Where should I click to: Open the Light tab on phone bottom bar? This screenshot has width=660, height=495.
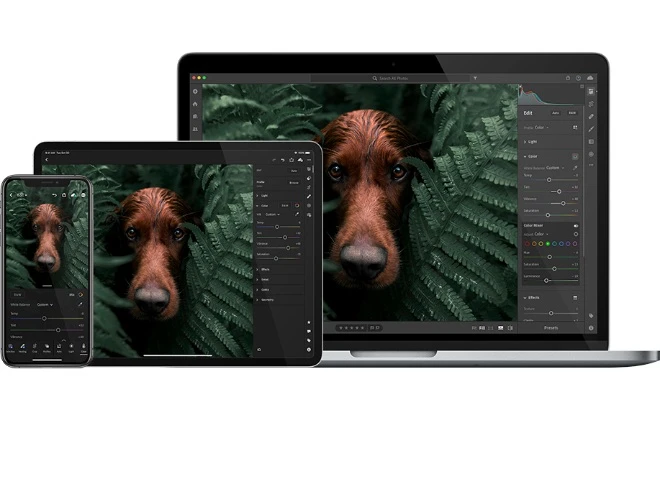pyautogui.click(x=71, y=348)
